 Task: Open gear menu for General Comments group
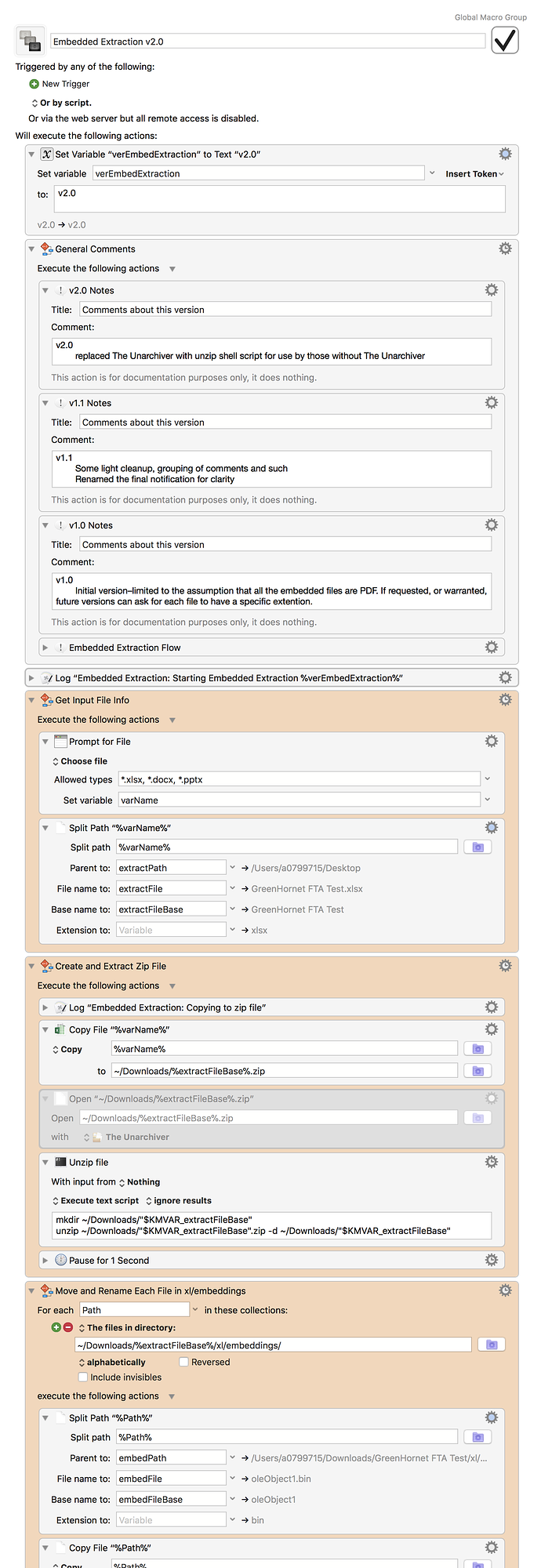coord(505,248)
